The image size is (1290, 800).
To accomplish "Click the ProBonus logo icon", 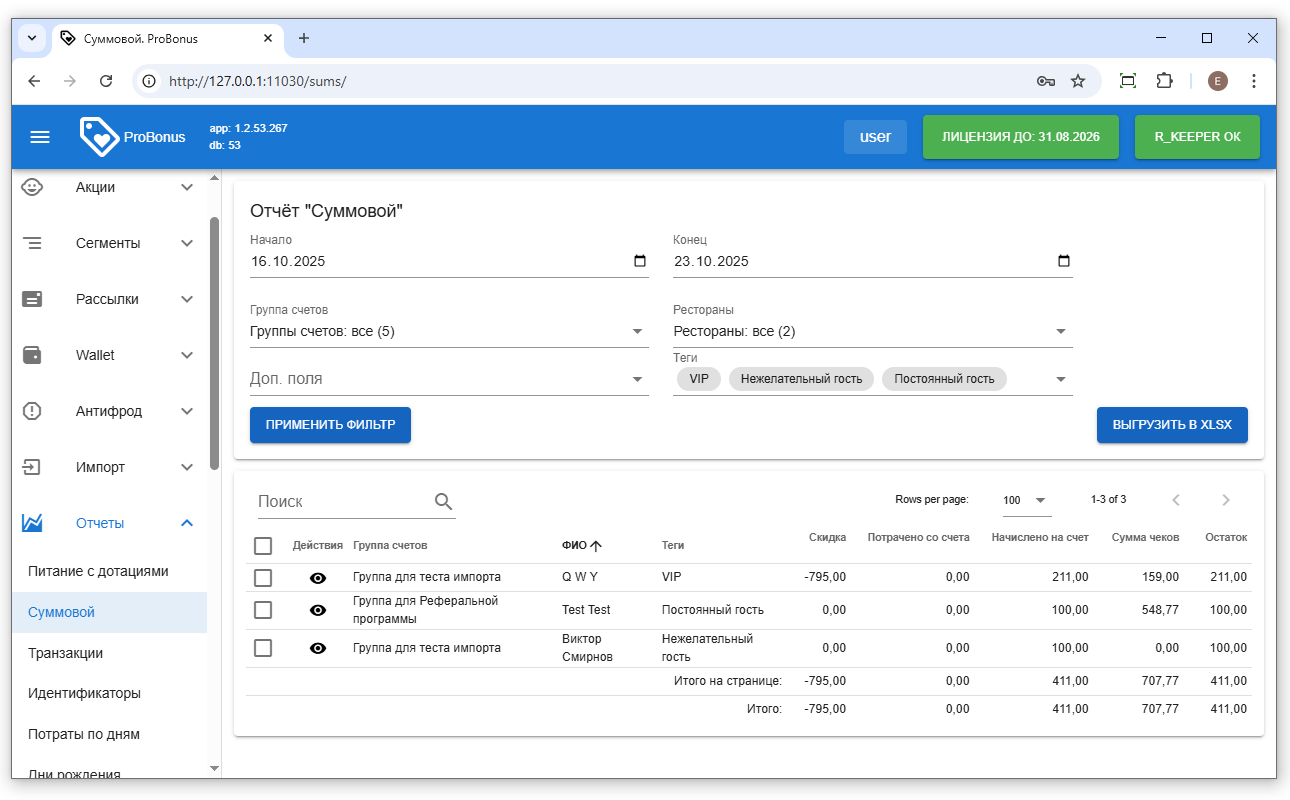I will (99, 137).
